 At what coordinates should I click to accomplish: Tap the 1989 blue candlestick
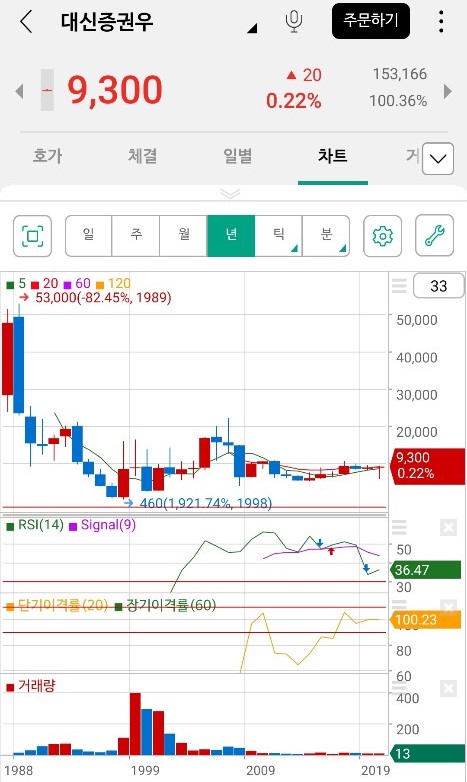coord(18,364)
